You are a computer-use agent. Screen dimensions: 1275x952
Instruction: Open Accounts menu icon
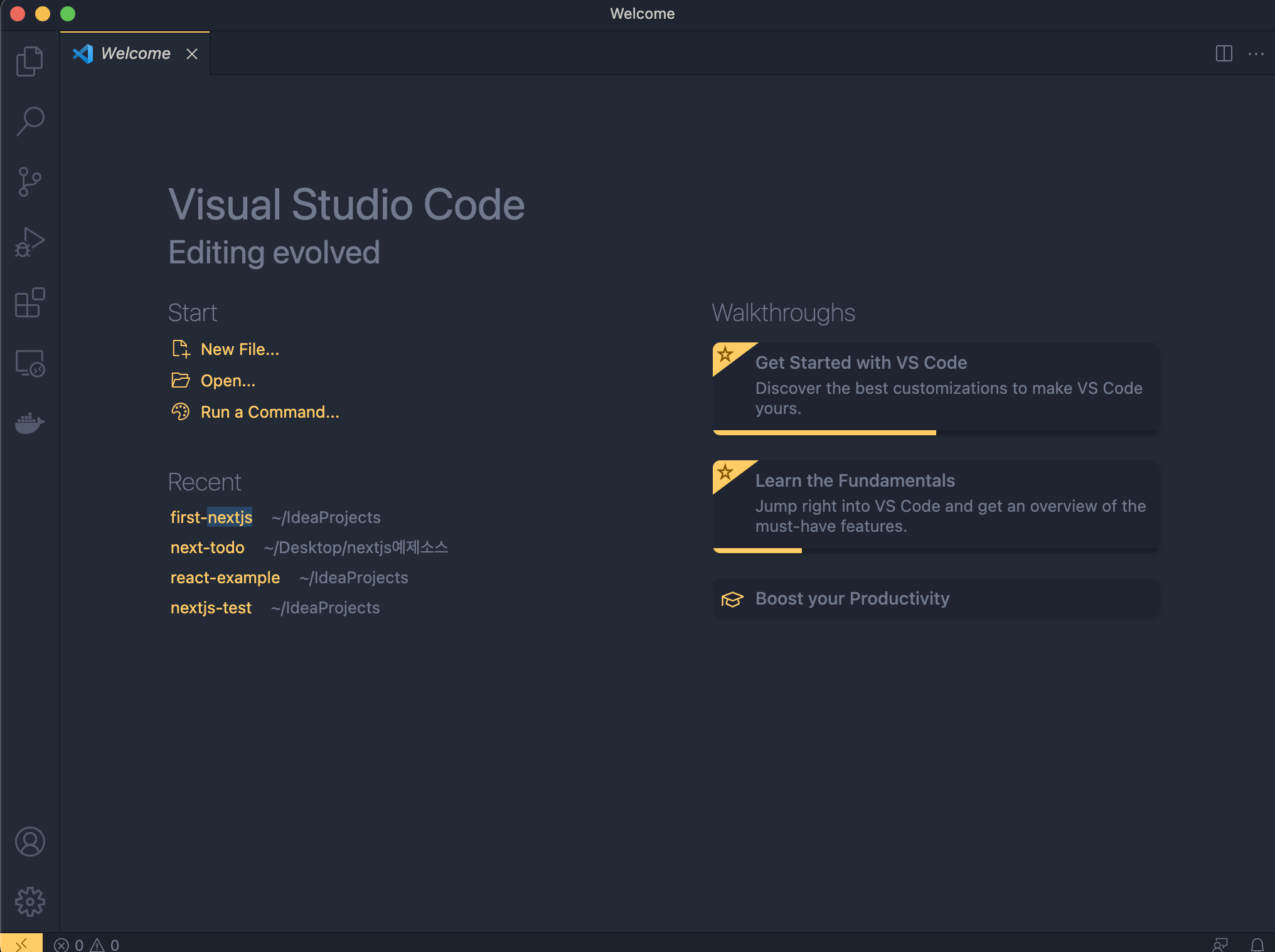(x=29, y=842)
